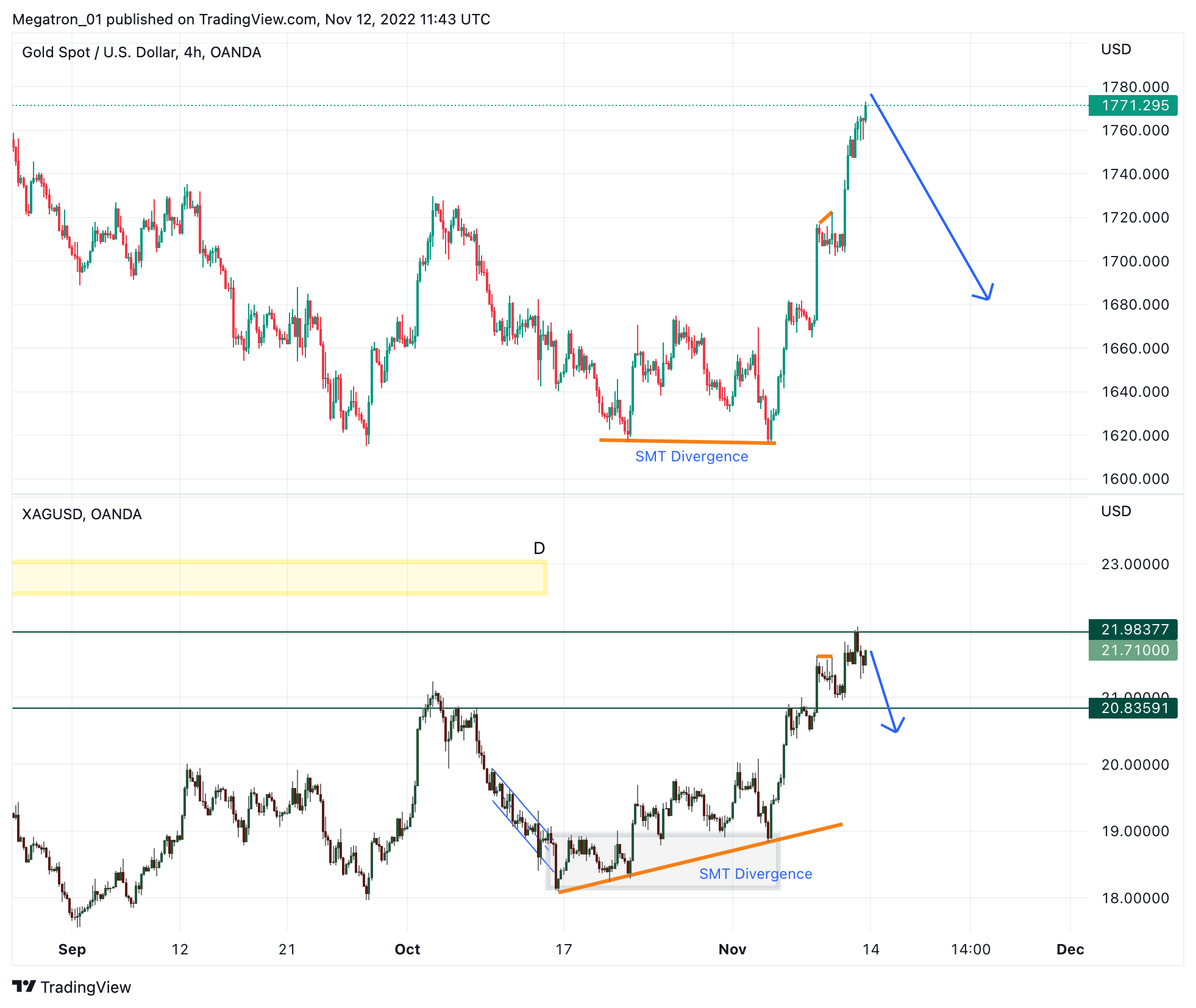The height and width of the screenshot is (1008, 1196).
Task: Click the gold price label 1771.295
Action: tap(1134, 105)
